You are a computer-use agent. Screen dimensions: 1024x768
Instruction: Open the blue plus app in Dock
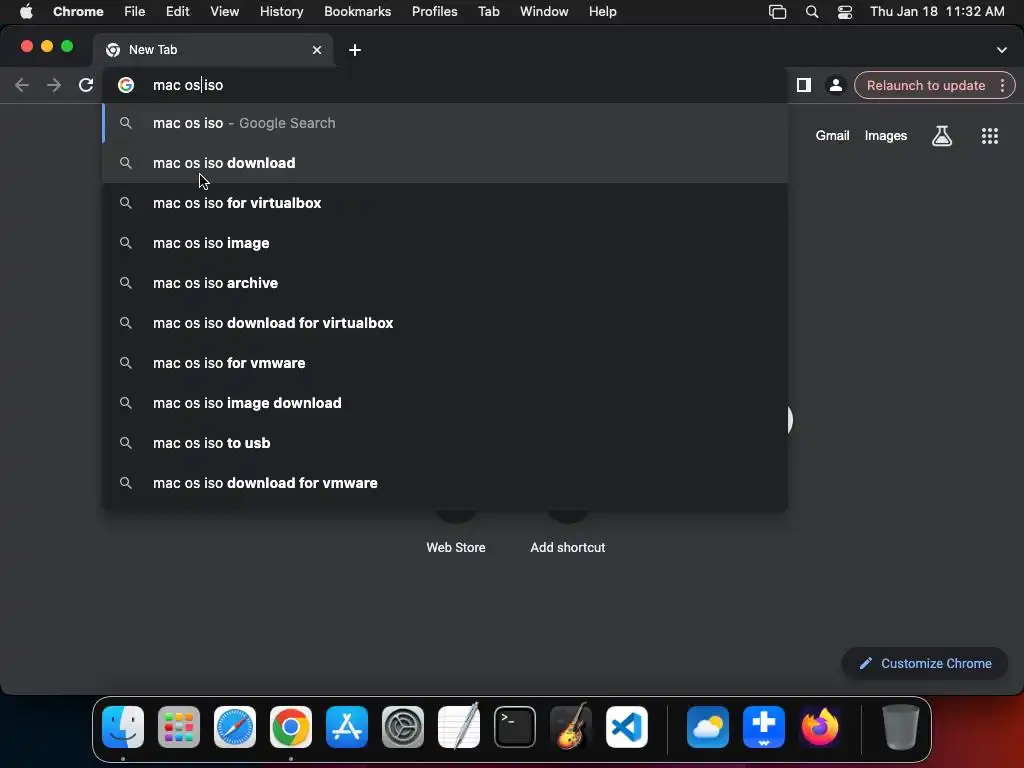tap(764, 727)
